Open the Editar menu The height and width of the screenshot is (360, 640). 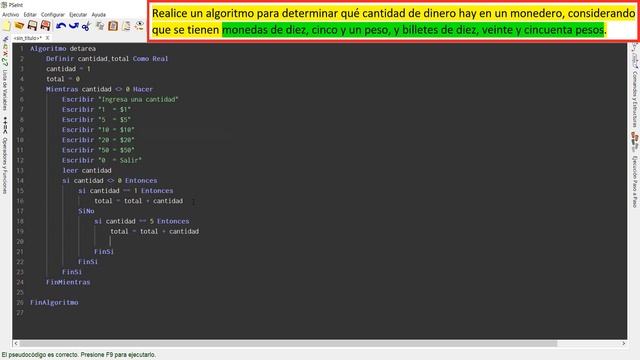click(x=30, y=15)
